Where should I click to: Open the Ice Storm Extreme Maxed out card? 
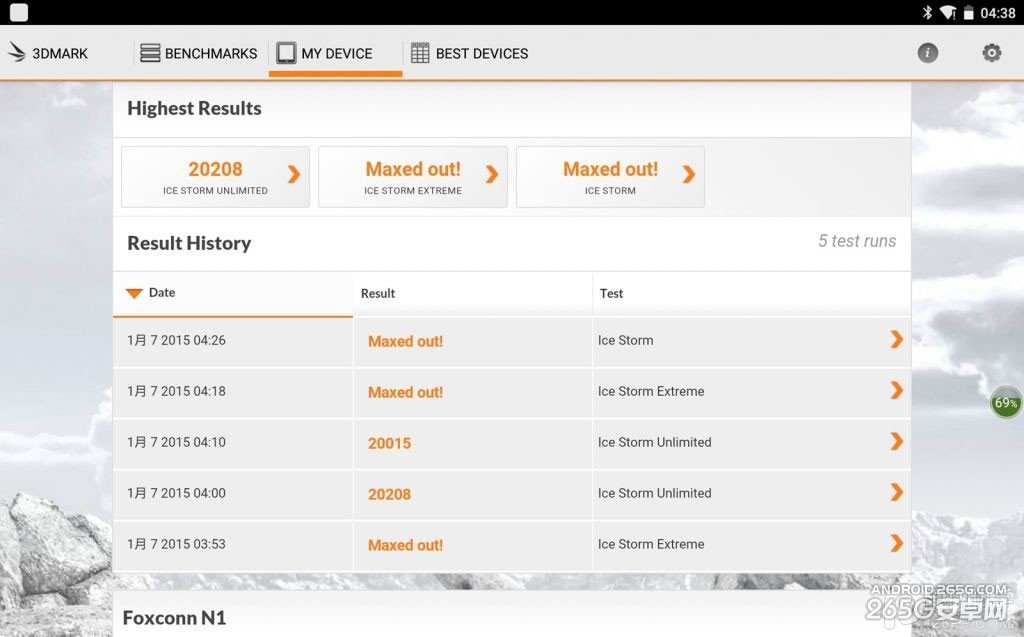(x=413, y=176)
